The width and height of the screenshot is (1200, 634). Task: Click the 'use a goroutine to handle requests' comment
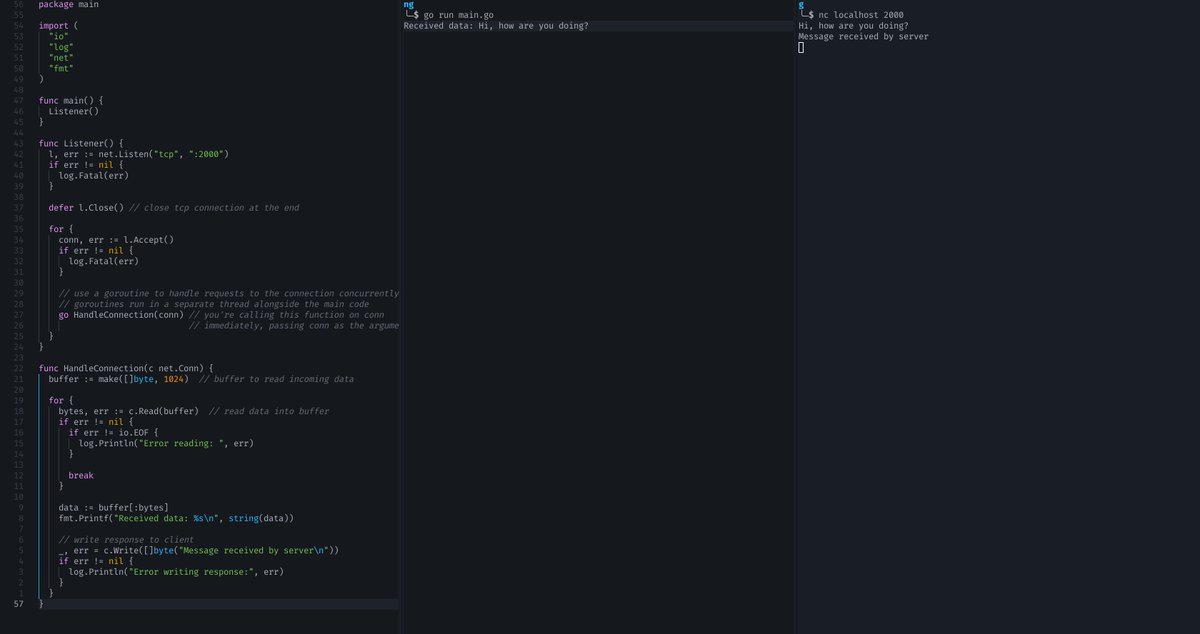(229, 293)
